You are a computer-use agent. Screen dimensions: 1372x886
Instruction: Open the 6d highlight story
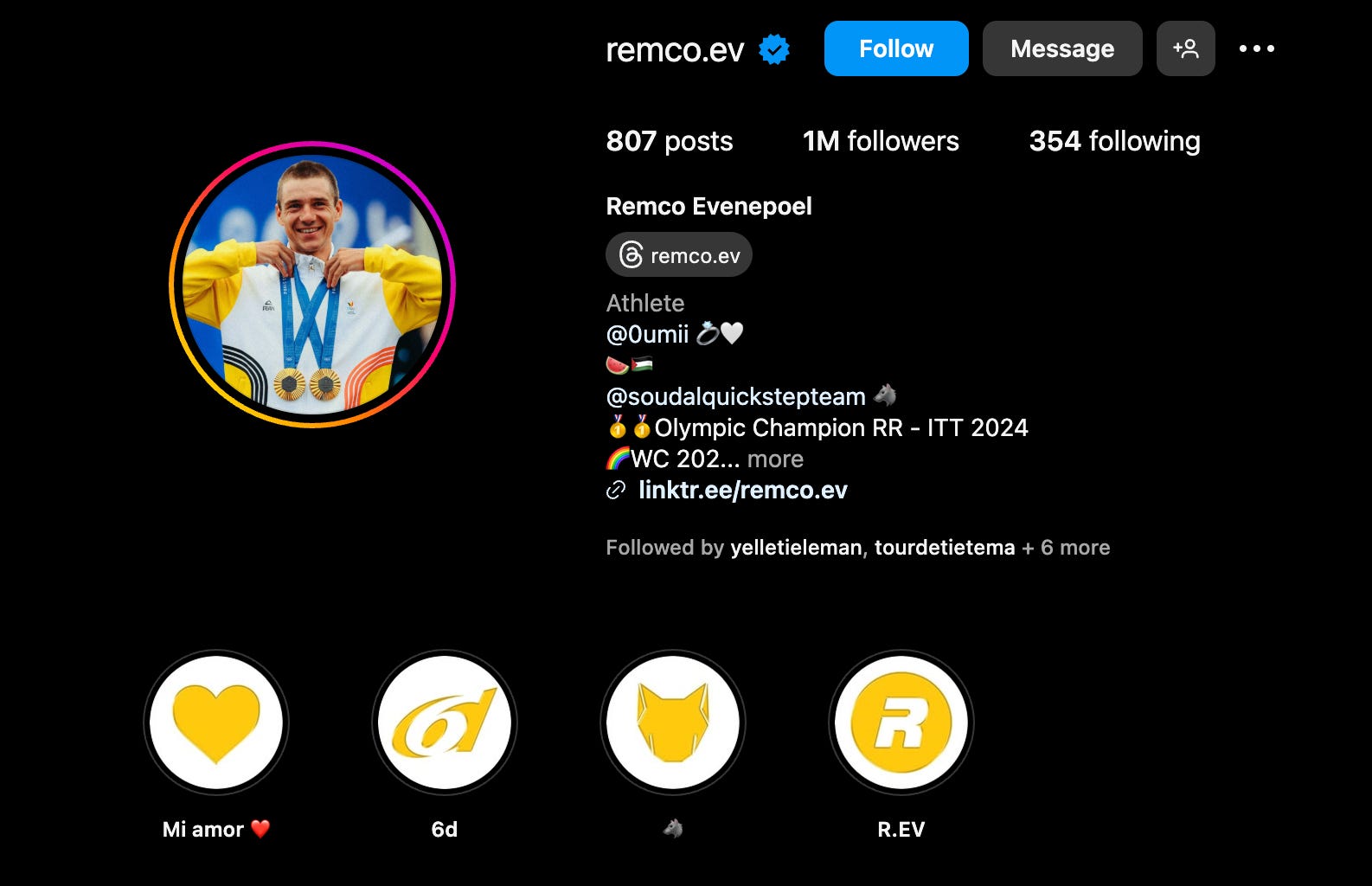[x=445, y=722]
